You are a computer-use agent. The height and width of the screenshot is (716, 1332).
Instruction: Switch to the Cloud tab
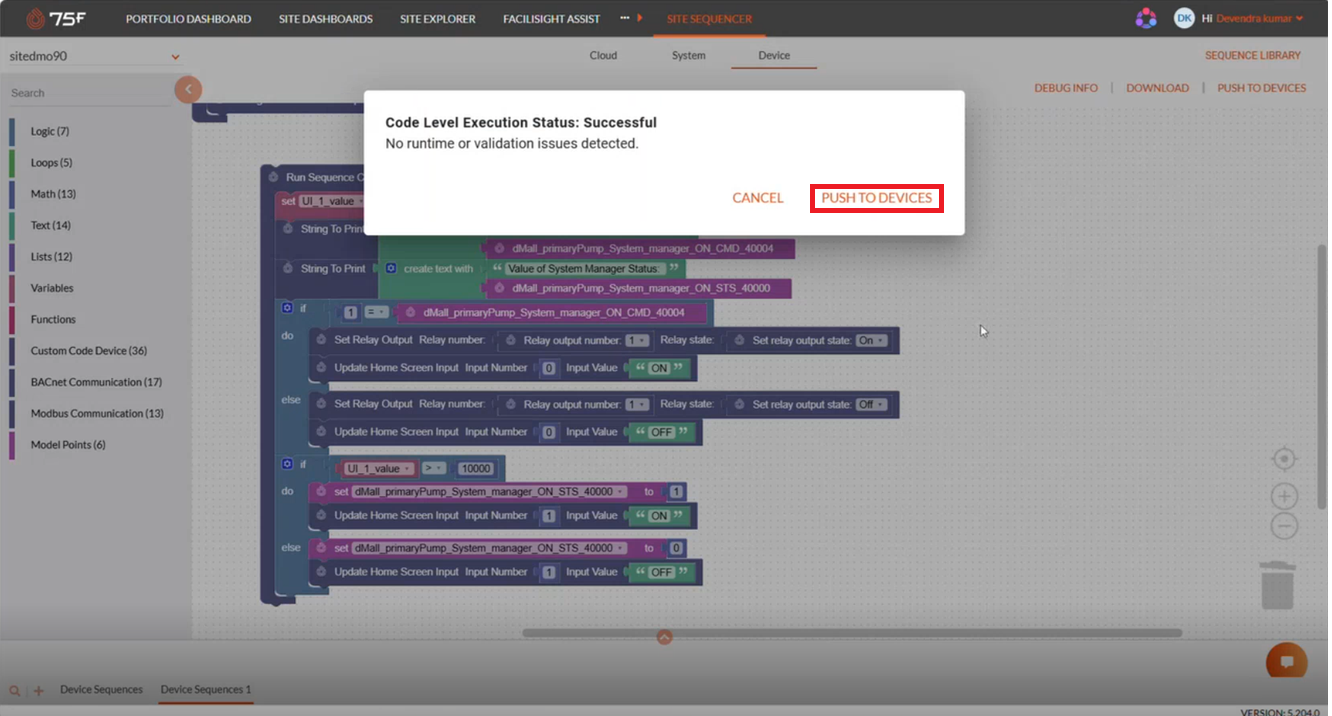click(603, 55)
